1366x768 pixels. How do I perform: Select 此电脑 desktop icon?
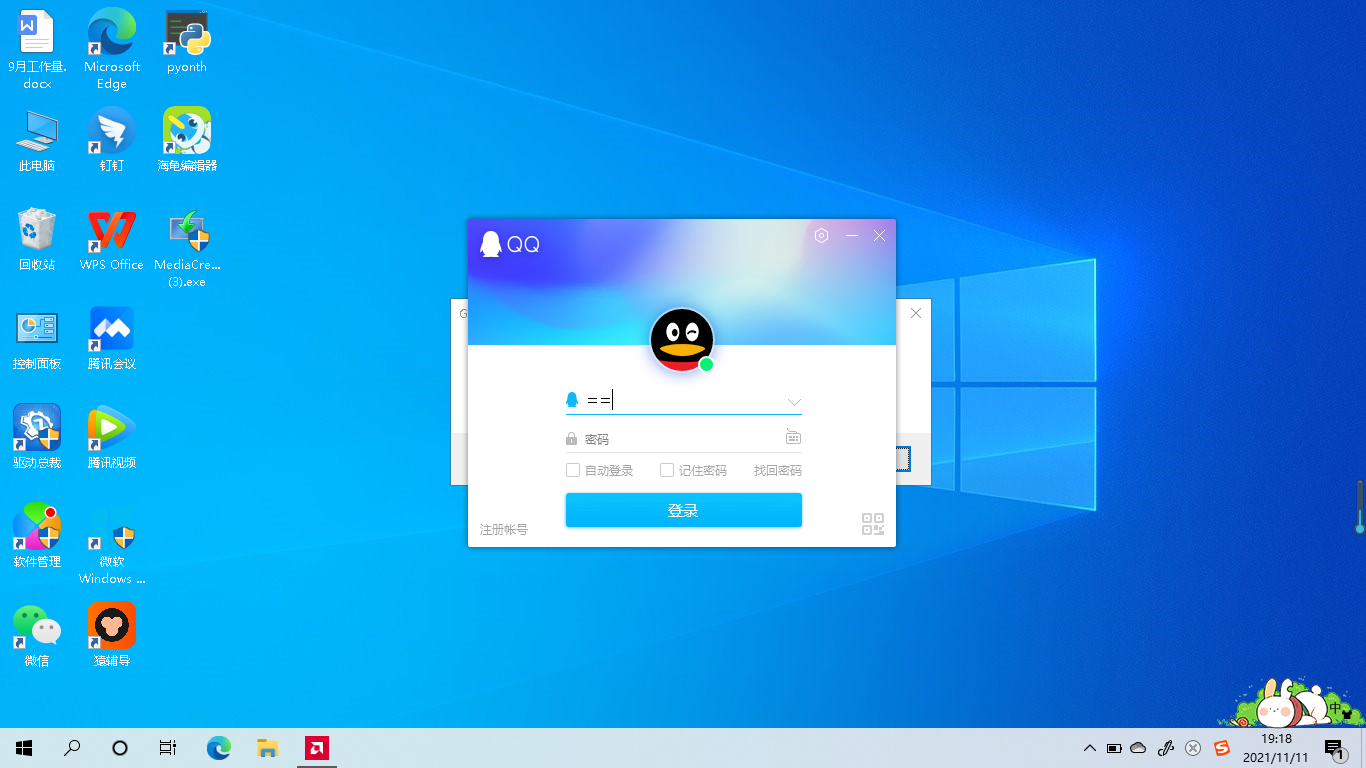37,140
